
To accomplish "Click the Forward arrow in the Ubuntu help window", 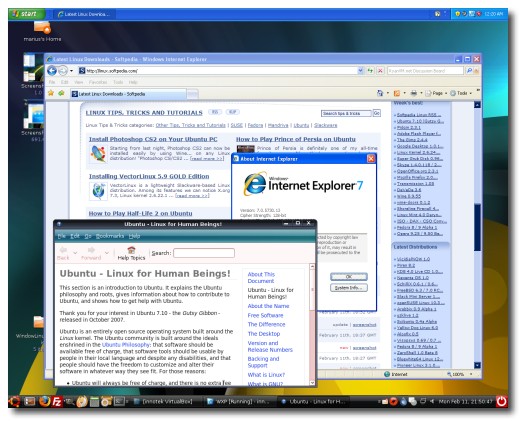I will click(x=91, y=253).
